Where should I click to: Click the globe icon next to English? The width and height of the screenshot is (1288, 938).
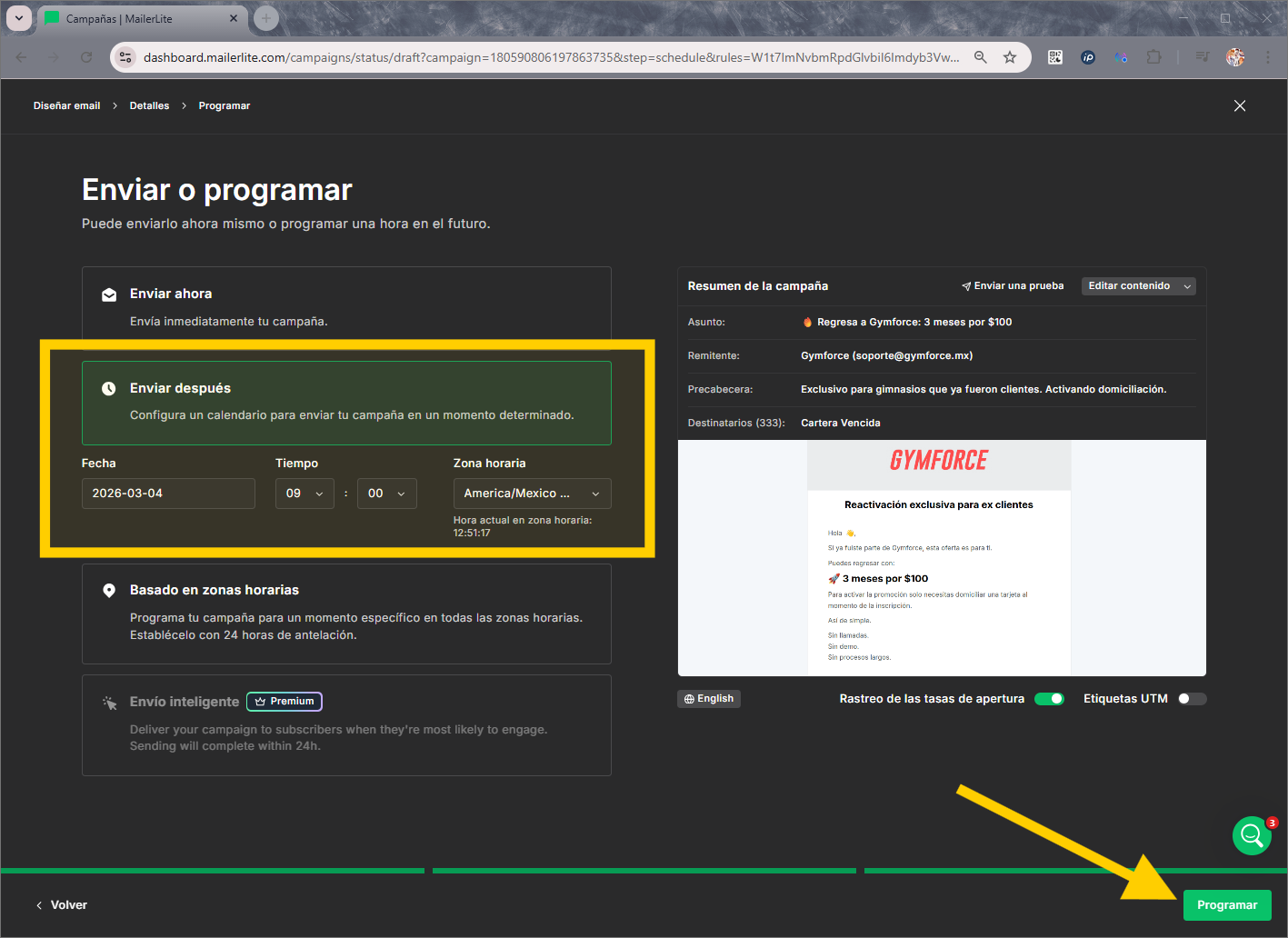pyautogui.click(x=692, y=698)
